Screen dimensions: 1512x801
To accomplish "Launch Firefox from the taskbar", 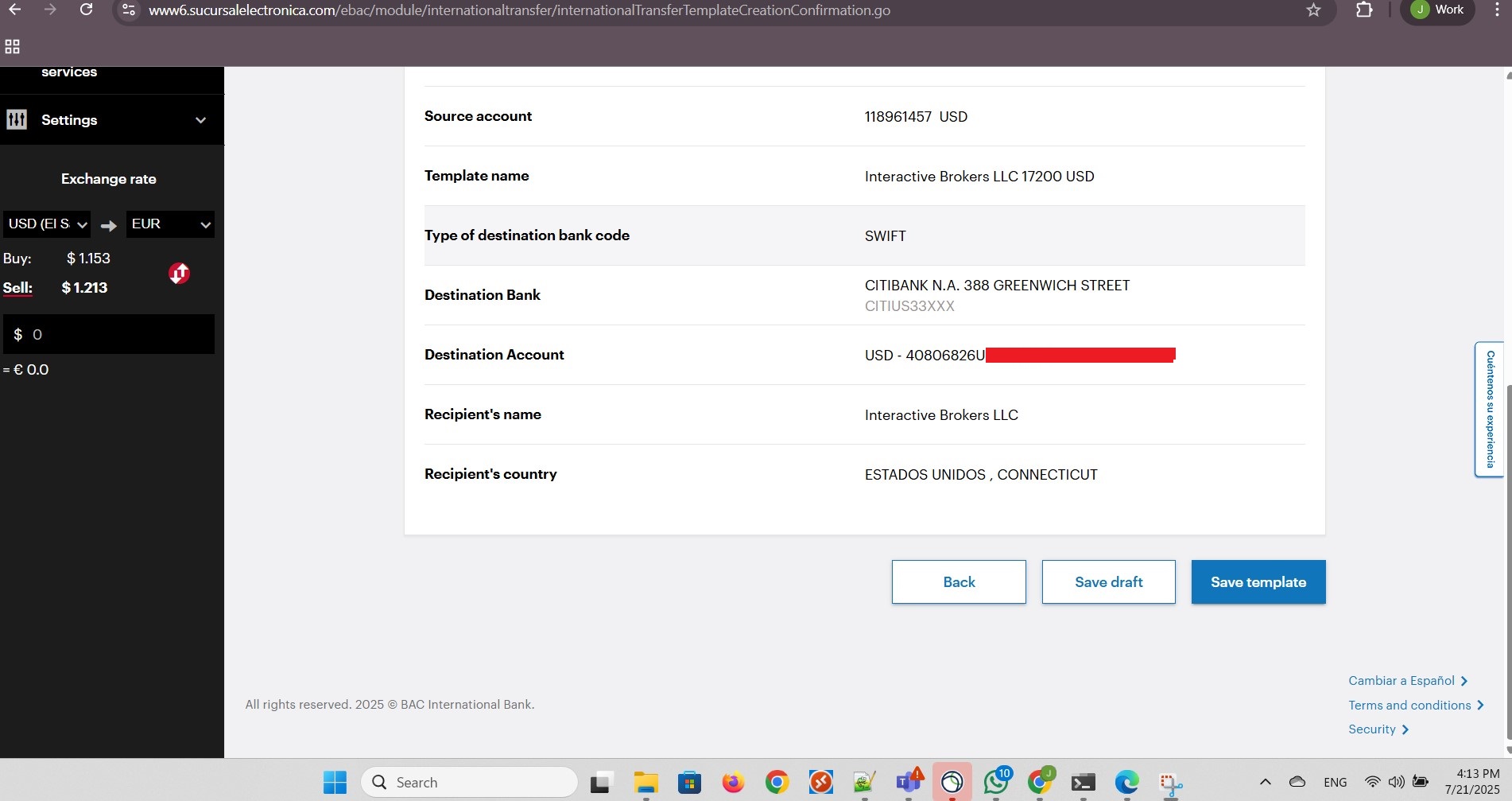I will click(733, 783).
